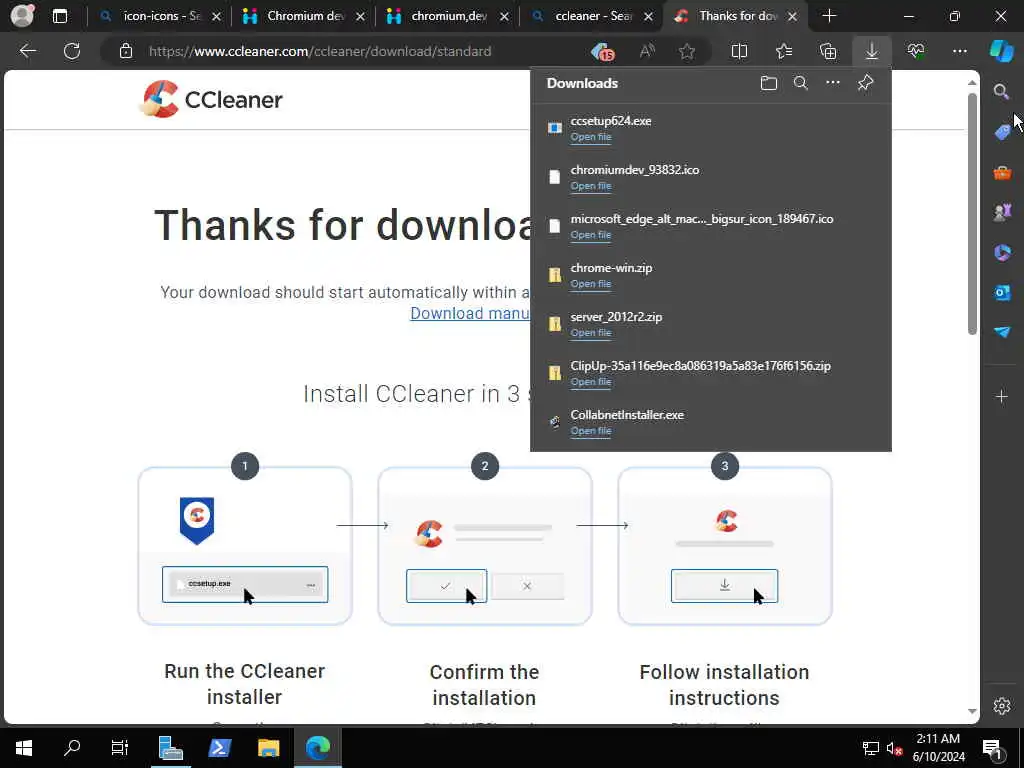Open more options in Downloads panel
This screenshot has height=768, width=1024.
click(x=833, y=83)
